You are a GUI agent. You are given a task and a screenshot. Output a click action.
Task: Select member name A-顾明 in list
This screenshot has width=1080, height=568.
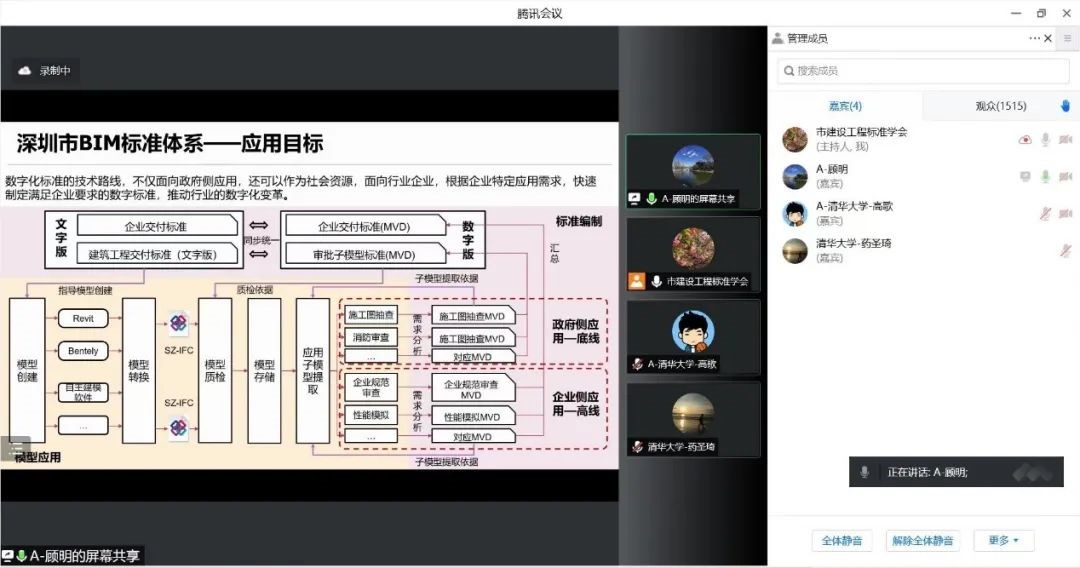[831, 169]
